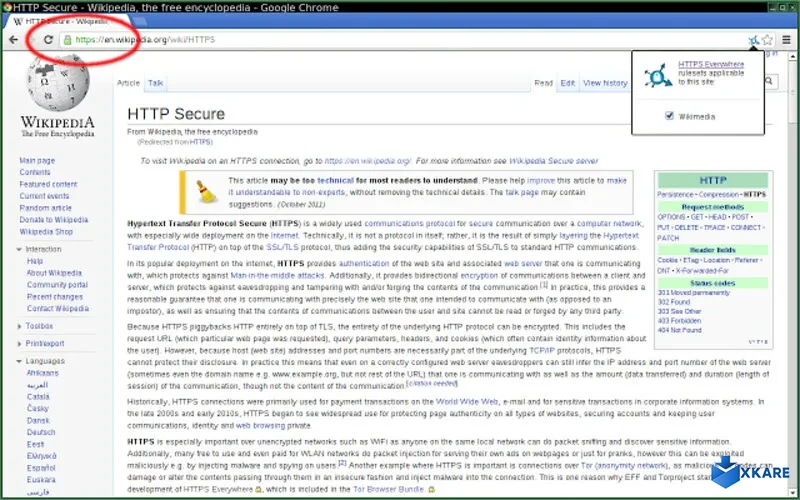Follow the web browsing link
800x500 pixels.
(260, 426)
